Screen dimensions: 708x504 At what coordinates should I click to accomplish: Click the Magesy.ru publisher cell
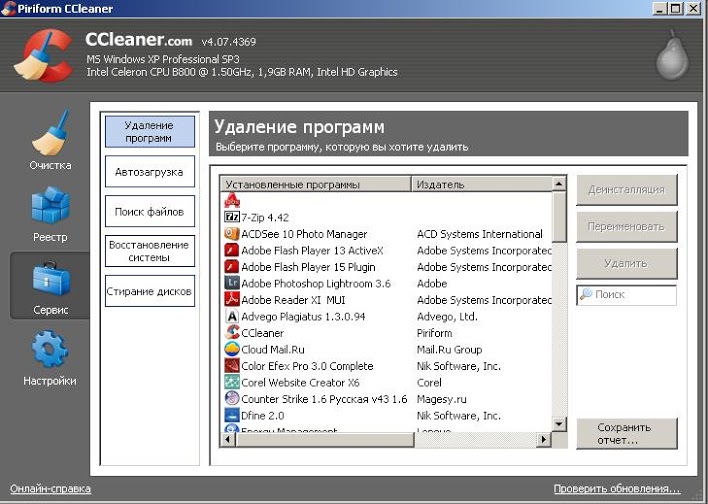[x=442, y=399]
